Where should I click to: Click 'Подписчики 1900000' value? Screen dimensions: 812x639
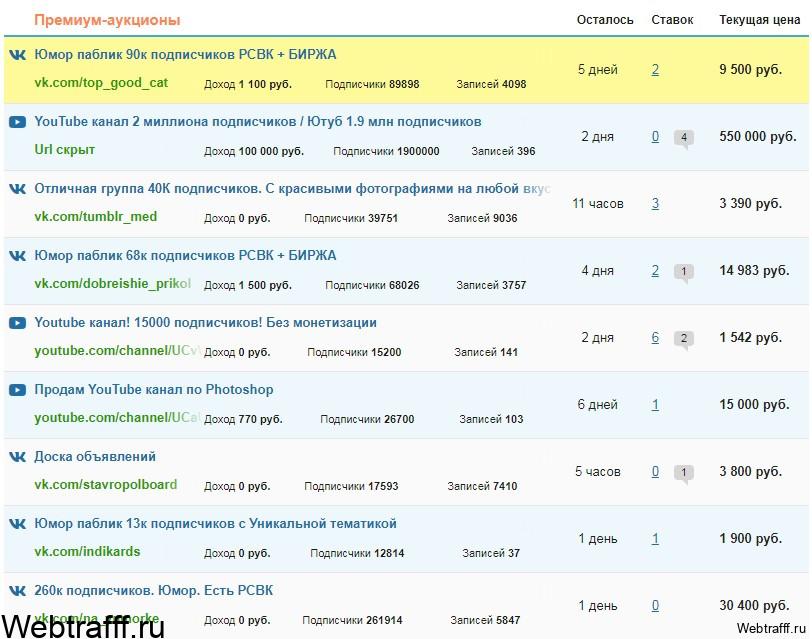[386, 151]
